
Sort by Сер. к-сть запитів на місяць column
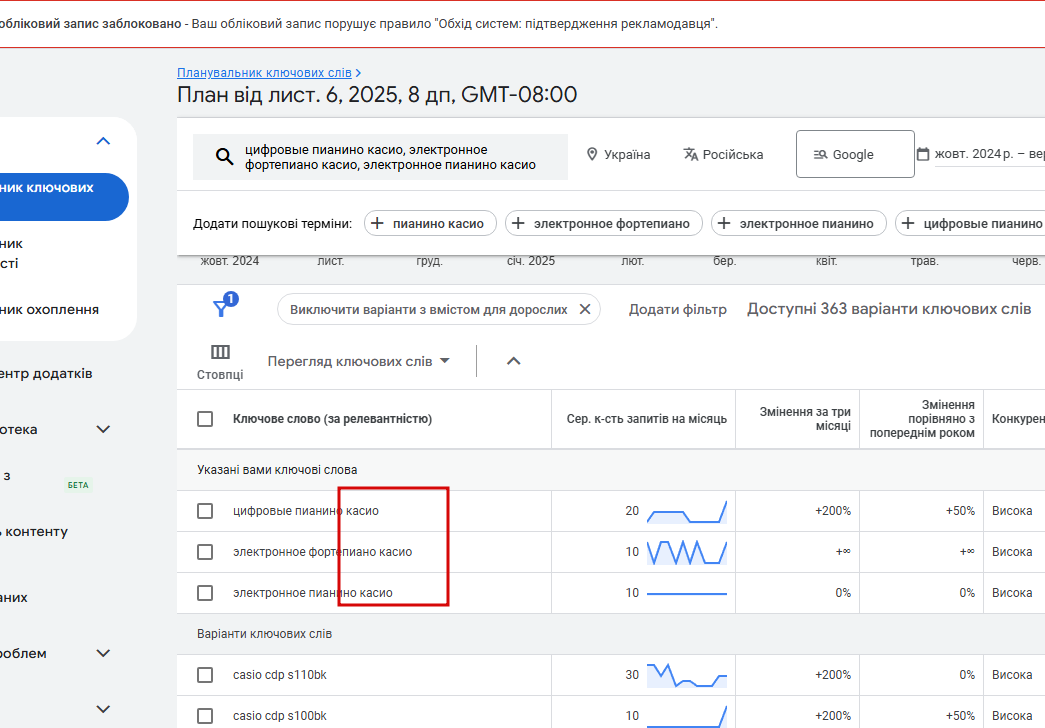[x=646, y=419]
